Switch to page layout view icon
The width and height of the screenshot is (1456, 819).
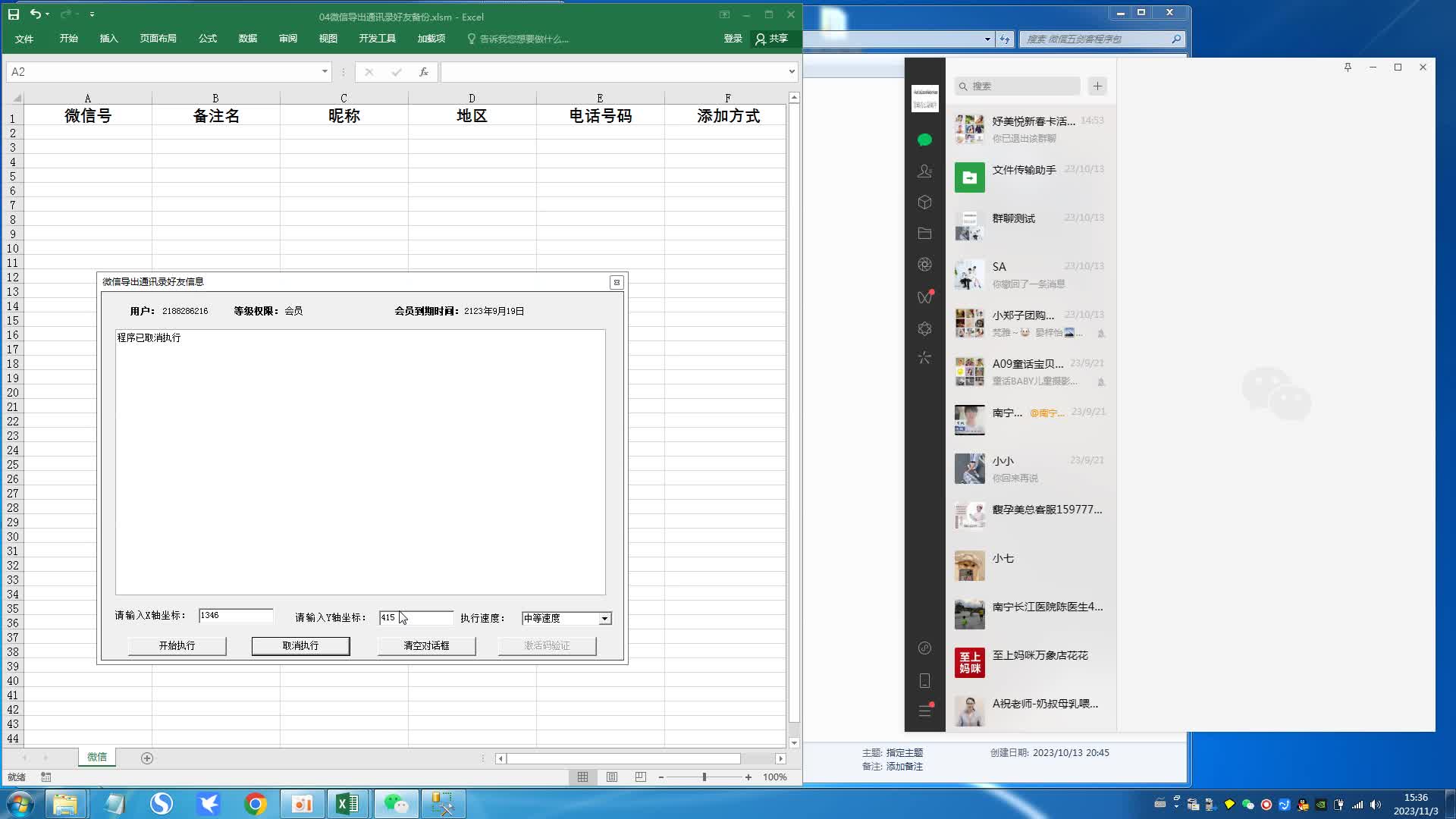pos(612,777)
